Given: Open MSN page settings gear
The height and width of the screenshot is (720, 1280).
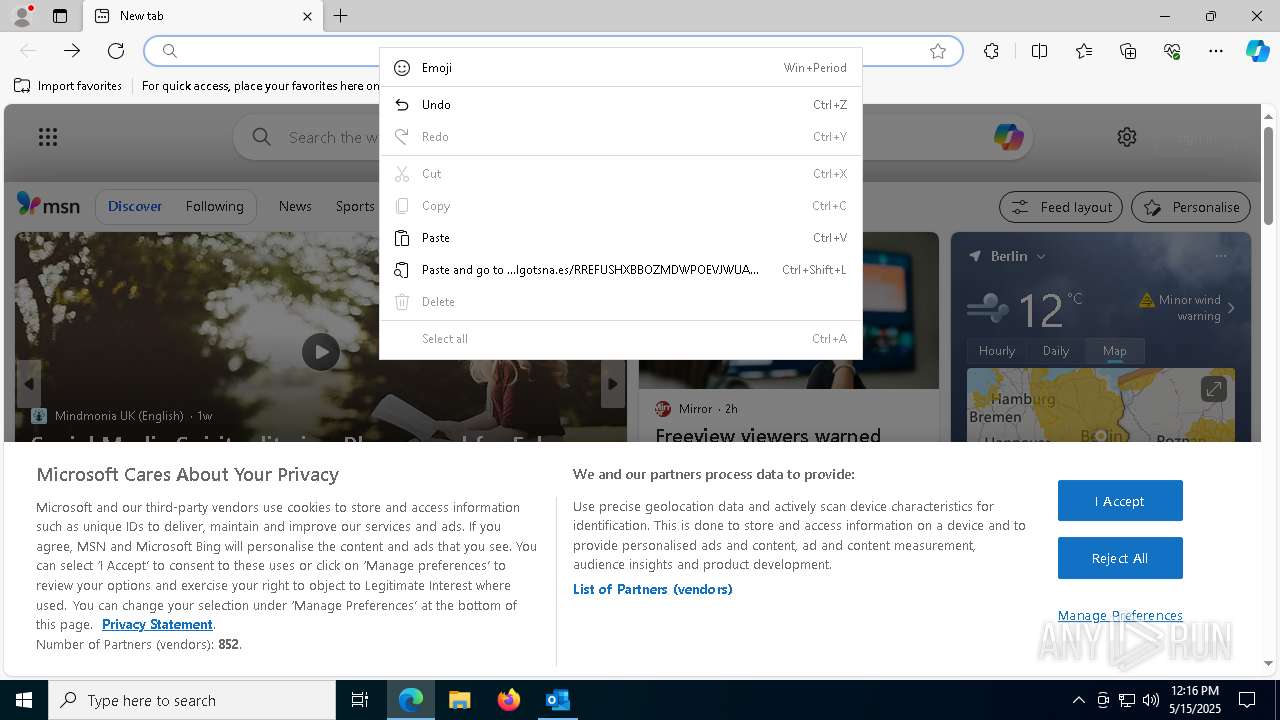Looking at the screenshot, I should click(x=1127, y=137).
